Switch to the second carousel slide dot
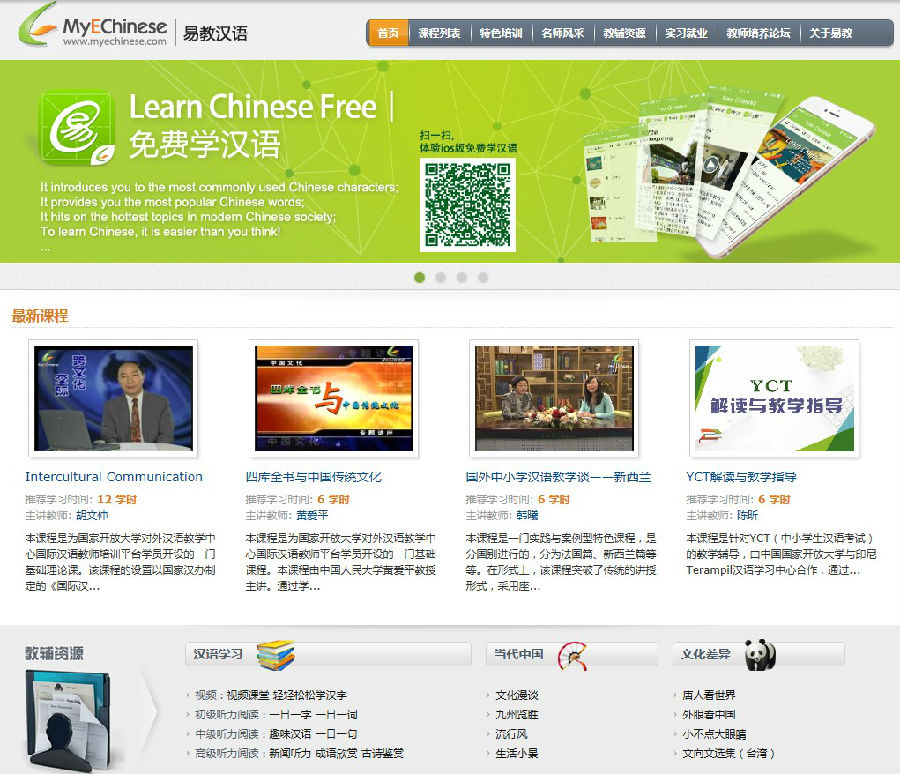 (x=440, y=277)
